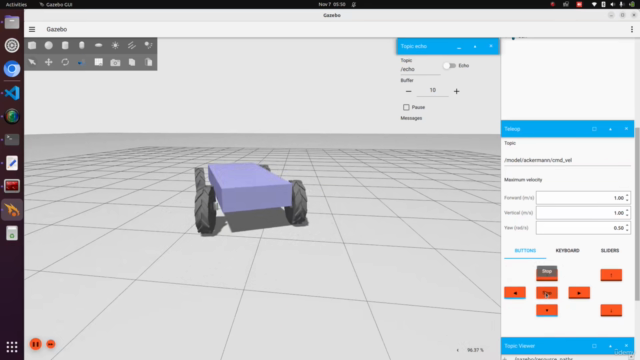
Task: Open the Trash from the dock
Action: (x=12, y=233)
